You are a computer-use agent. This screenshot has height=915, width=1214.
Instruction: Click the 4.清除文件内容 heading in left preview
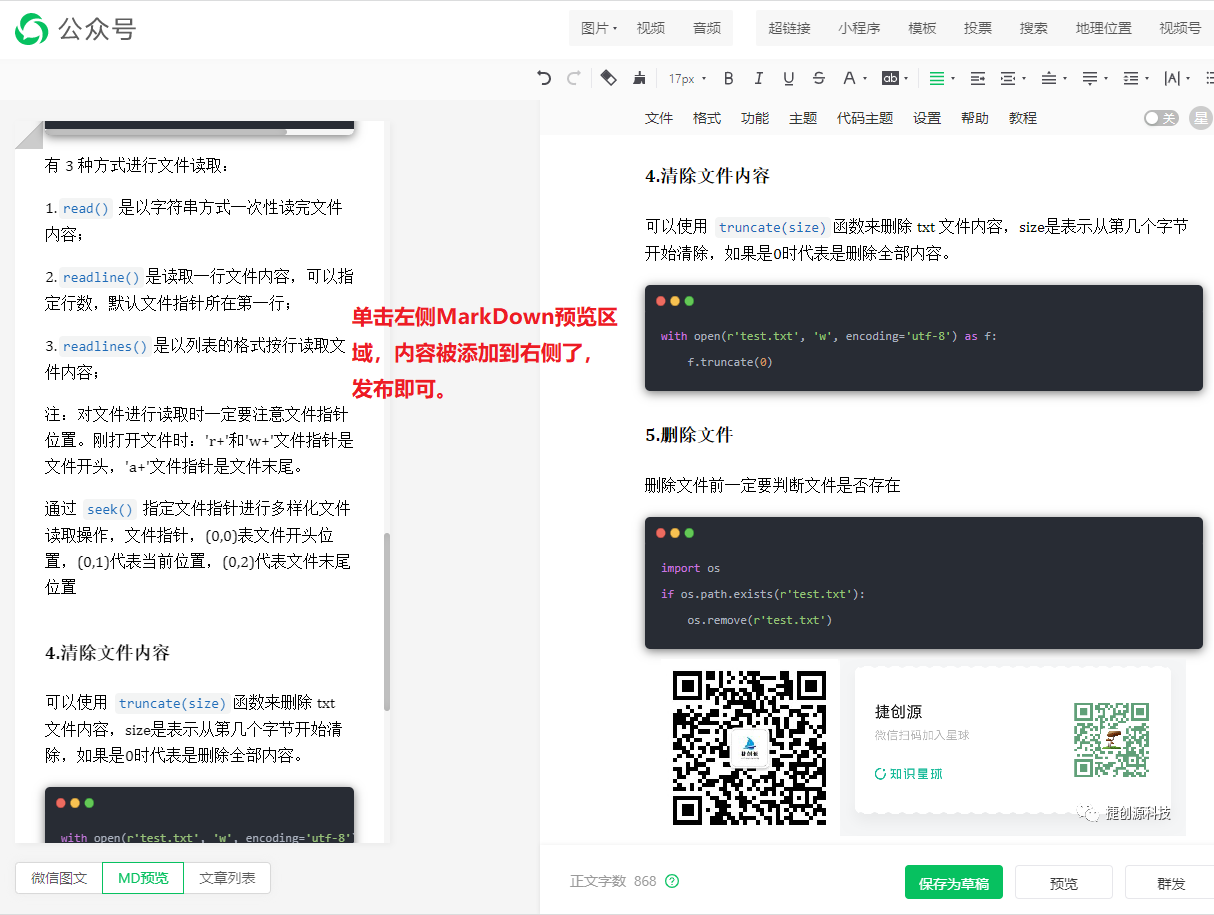click(107, 652)
